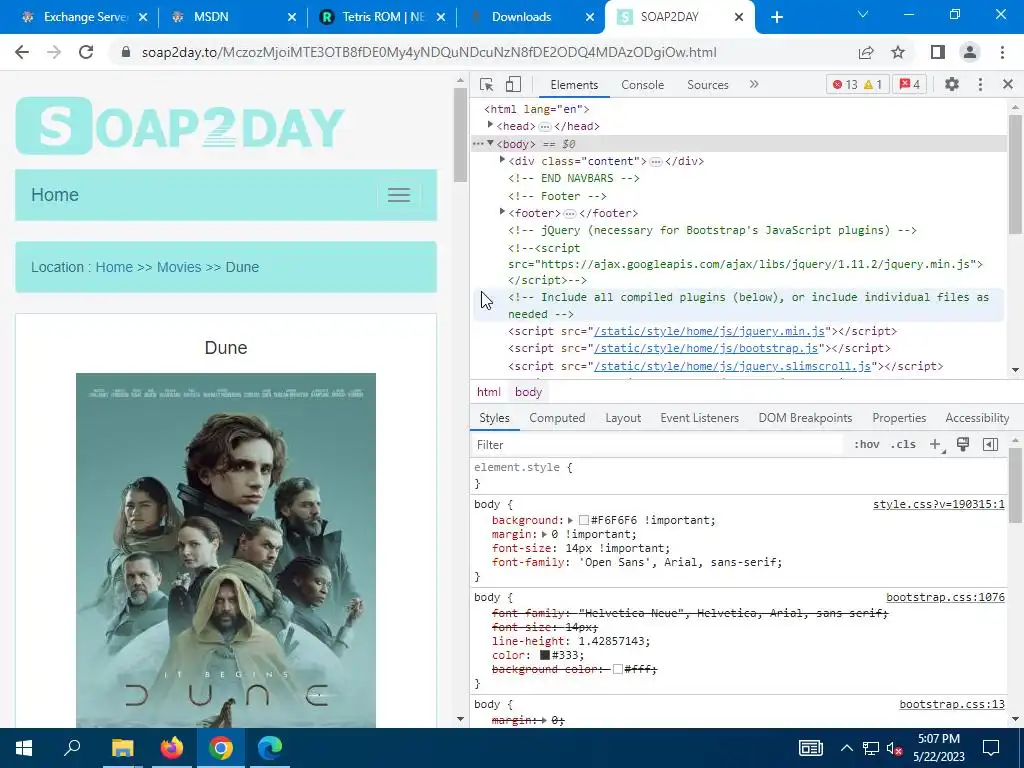1024x768 pixels.
Task: Click the Styles Filter input field
Action: click(656, 445)
